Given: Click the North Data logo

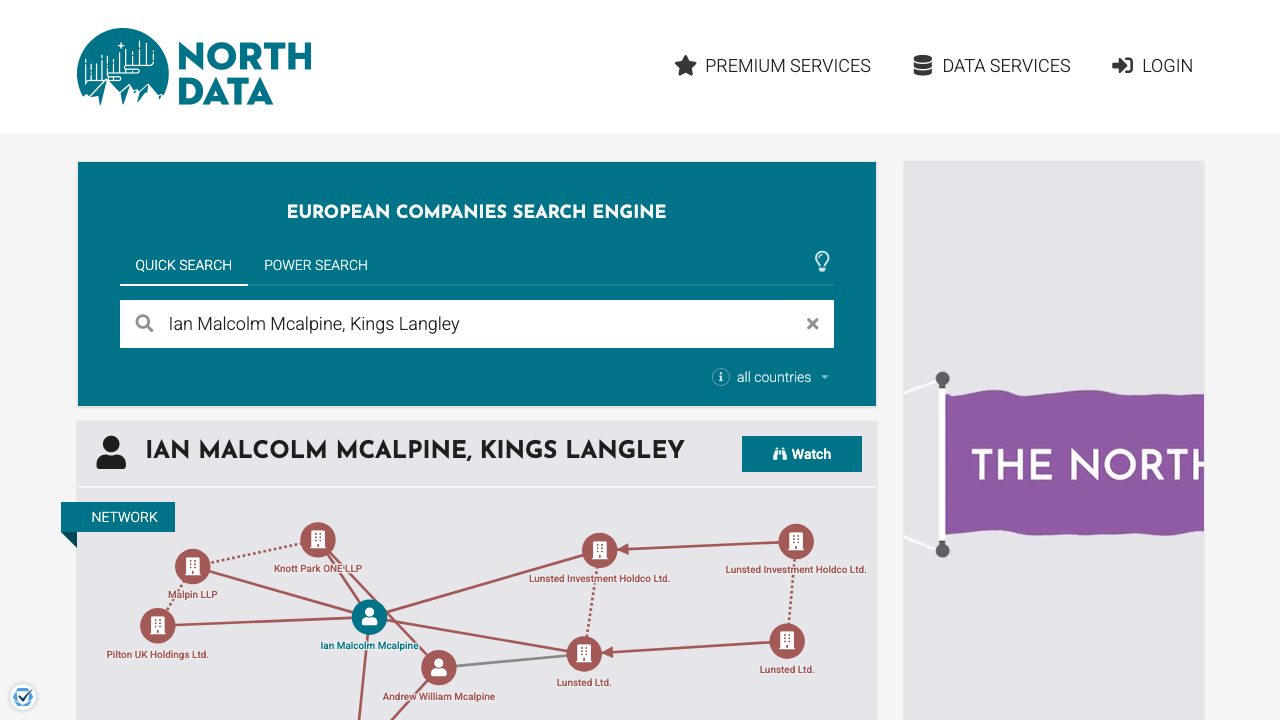Looking at the screenshot, I should click(194, 66).
